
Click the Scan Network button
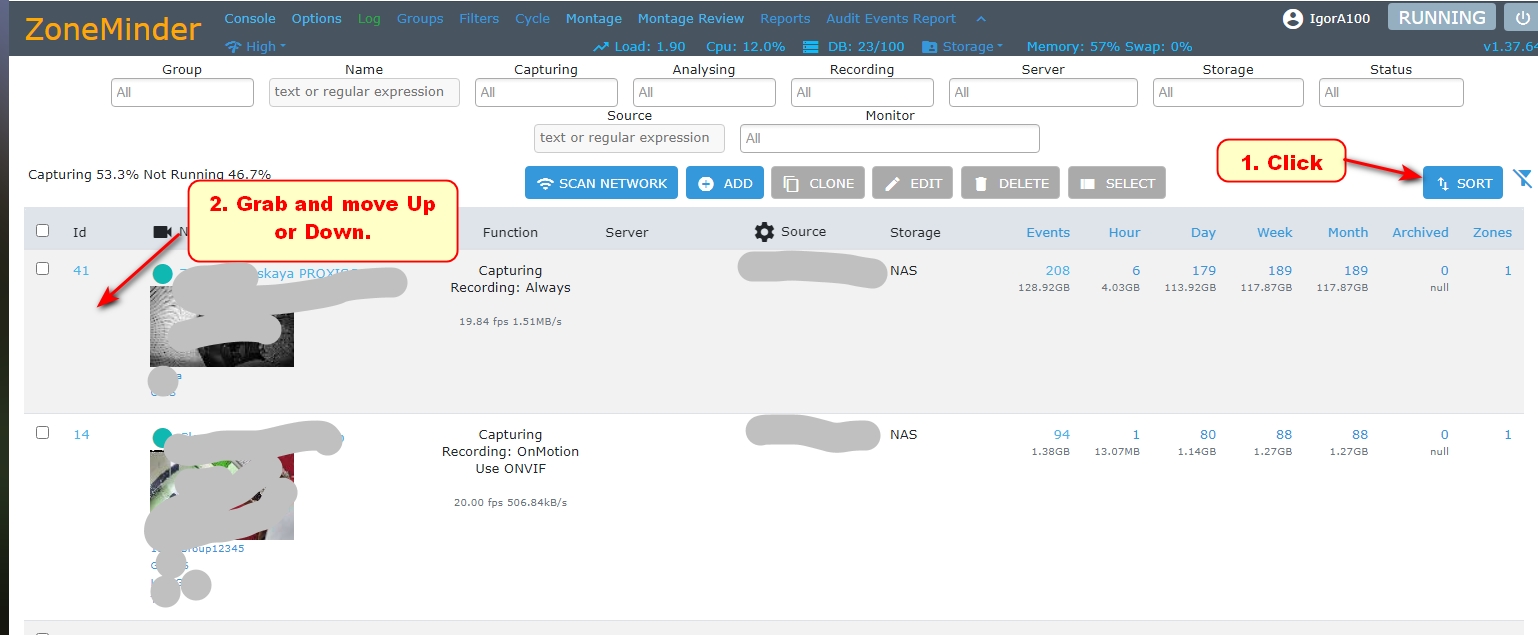(602, 183)
